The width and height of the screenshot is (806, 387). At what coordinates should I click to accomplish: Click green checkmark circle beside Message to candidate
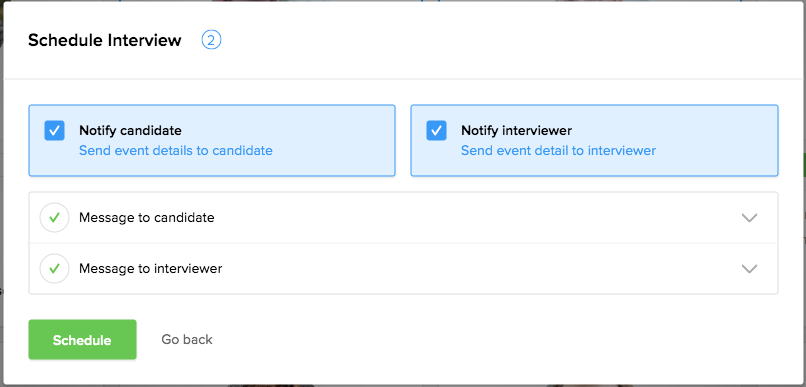coord(54,217)
